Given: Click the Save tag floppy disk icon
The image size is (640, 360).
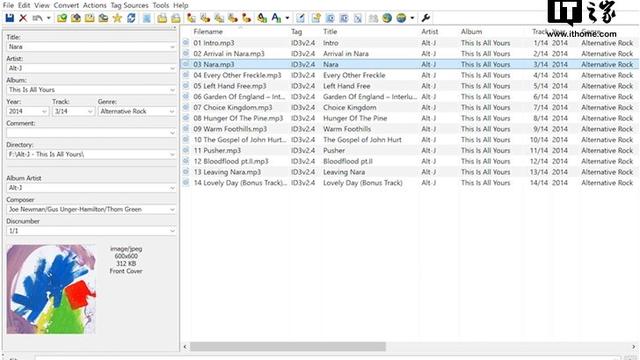Looking at the screenshot, I should [9, 18].
